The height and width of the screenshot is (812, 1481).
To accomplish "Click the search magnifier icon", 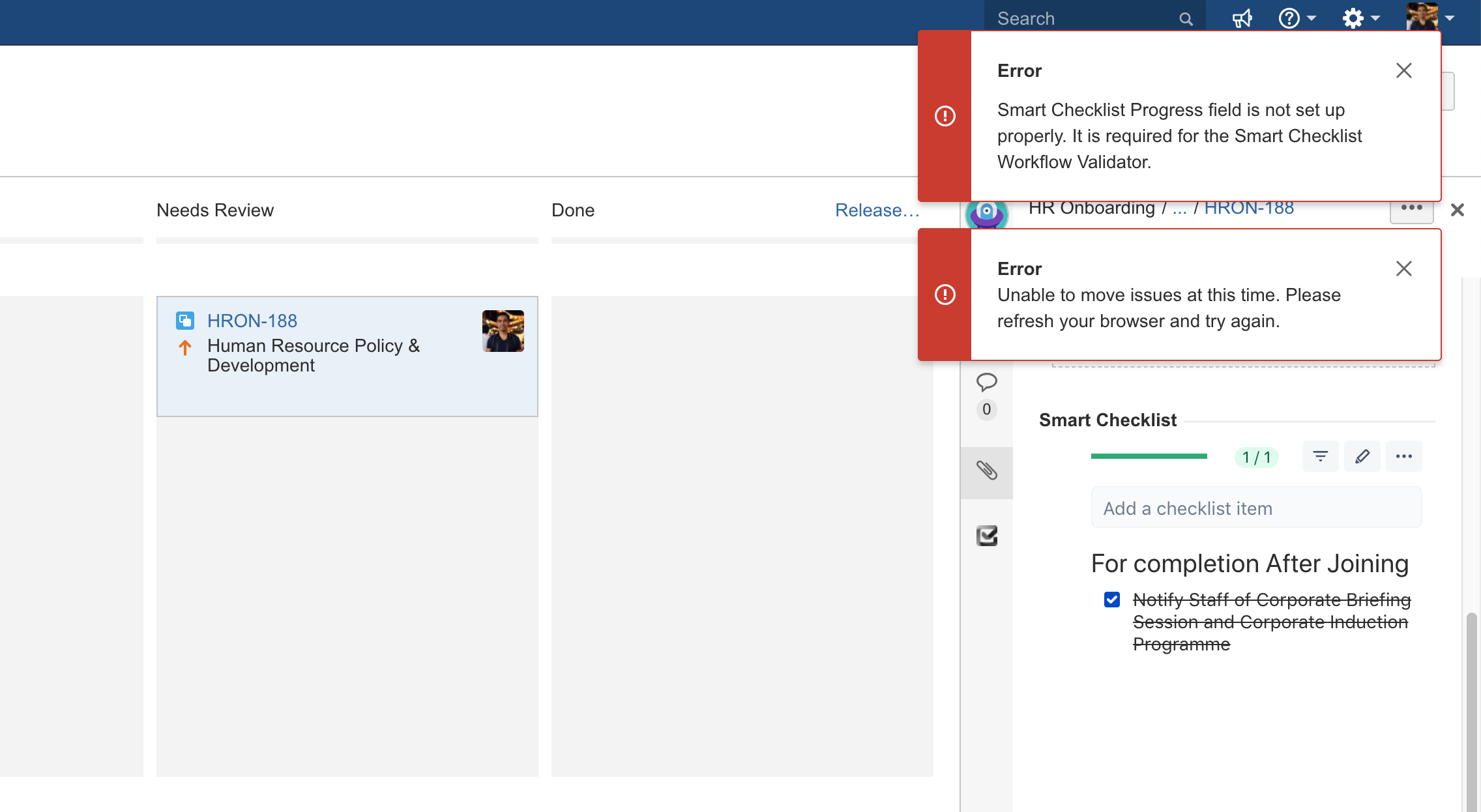I will pos(1186,19).
